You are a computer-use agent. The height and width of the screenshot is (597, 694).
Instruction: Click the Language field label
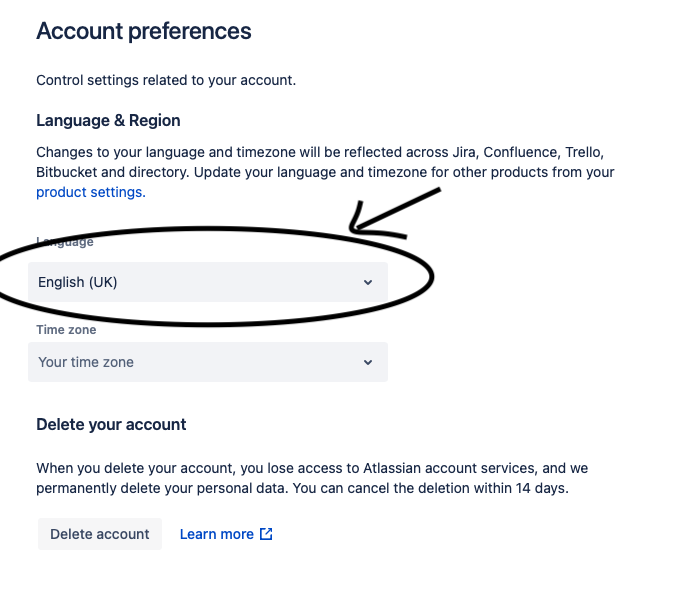pyautogui.click(x=65, y=242)
